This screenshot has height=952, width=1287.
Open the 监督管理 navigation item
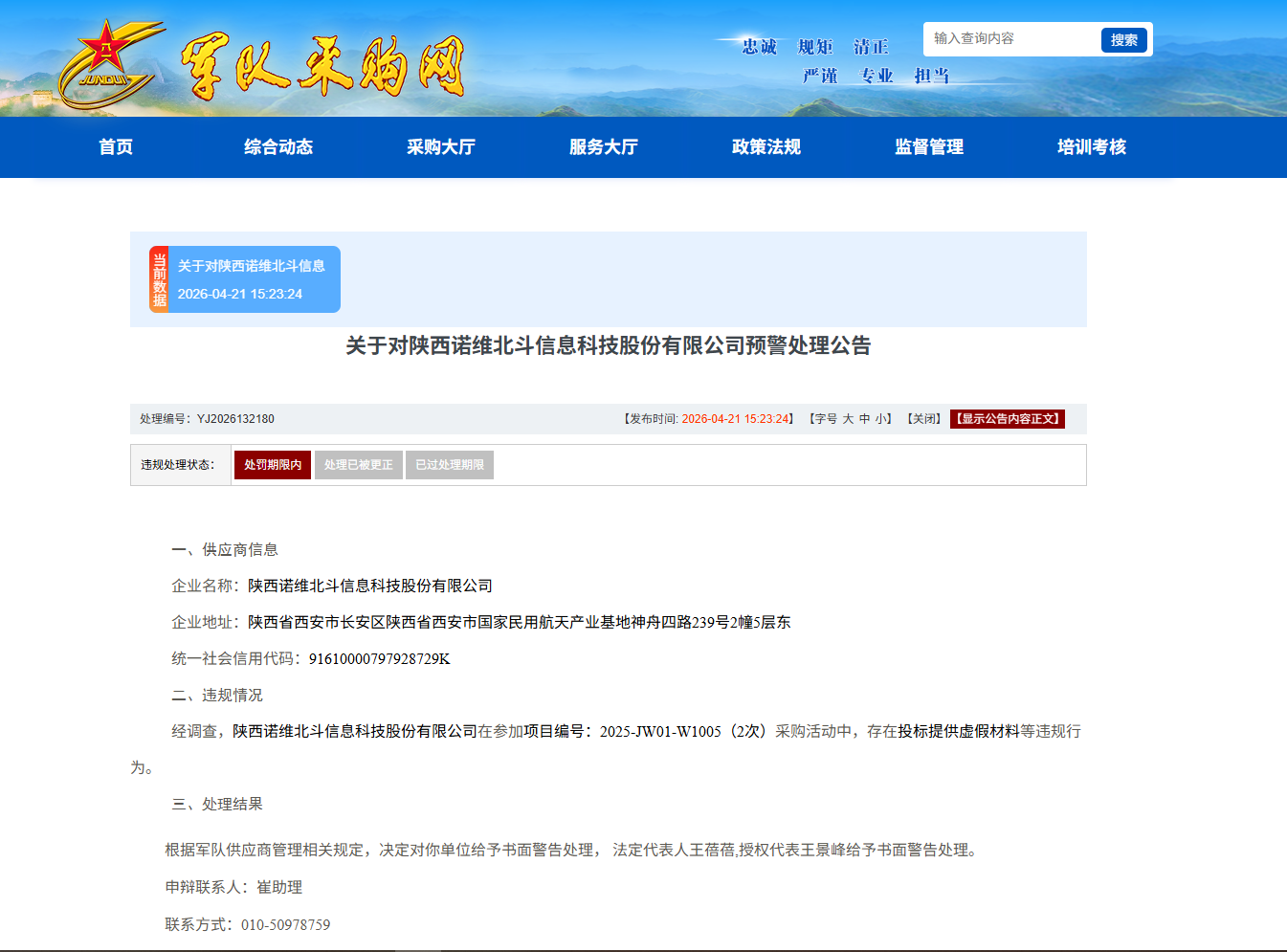pyautogui.click(x=929, y=147)
